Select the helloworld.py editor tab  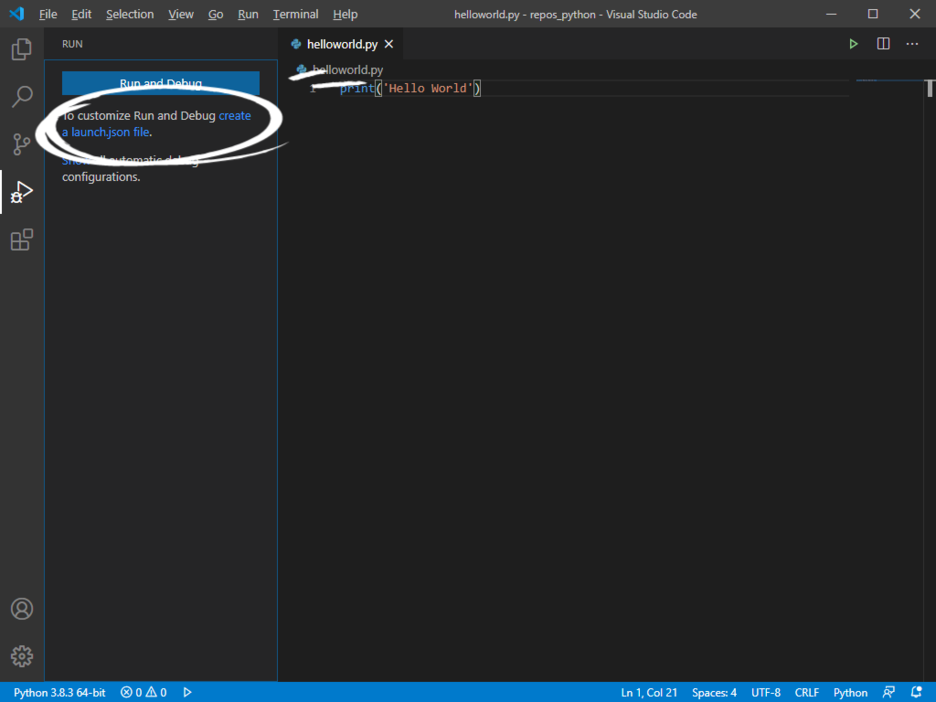click(x=342, y=44)
